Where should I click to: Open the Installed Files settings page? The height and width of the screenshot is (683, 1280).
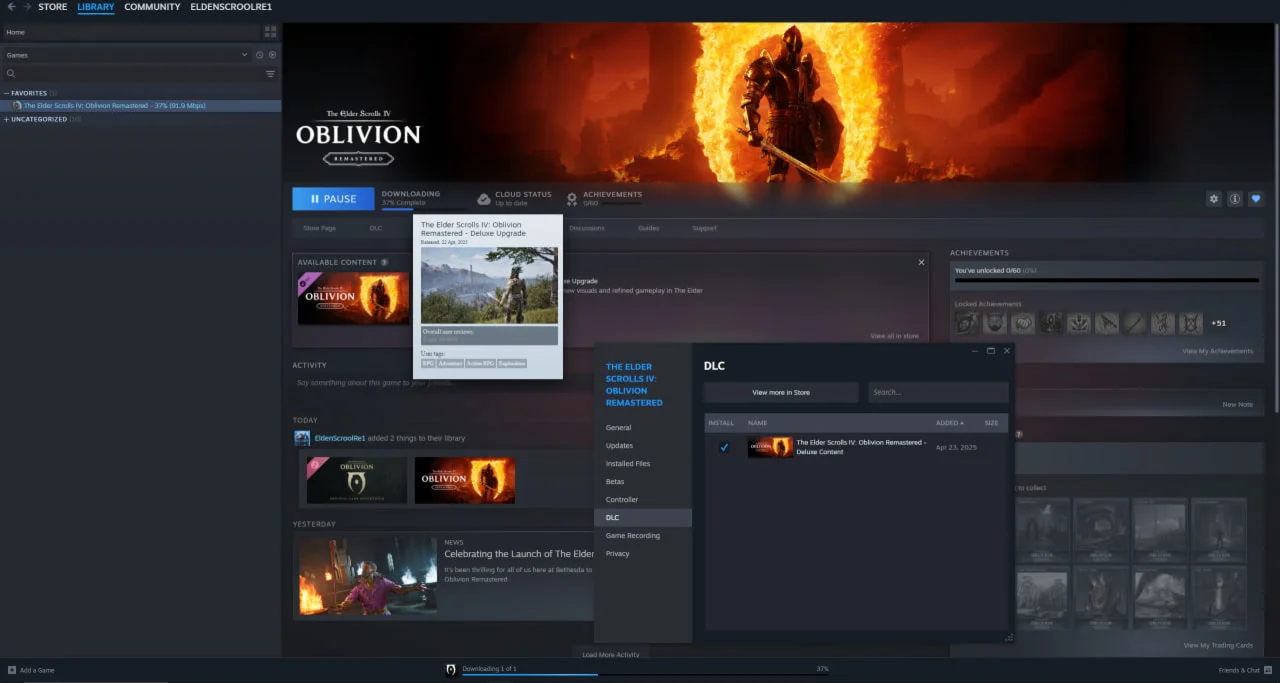click(628, 463)
